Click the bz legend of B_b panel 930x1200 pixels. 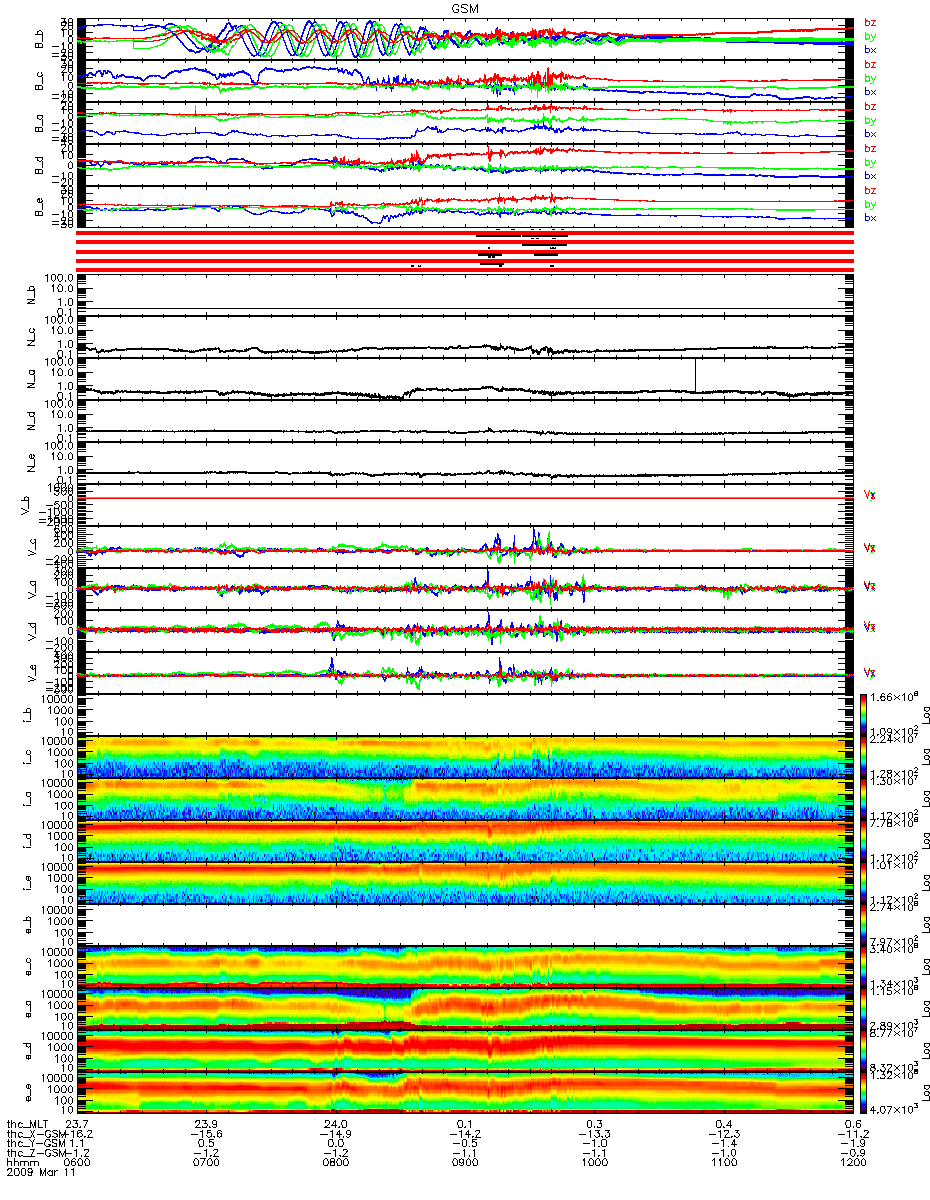870,22
